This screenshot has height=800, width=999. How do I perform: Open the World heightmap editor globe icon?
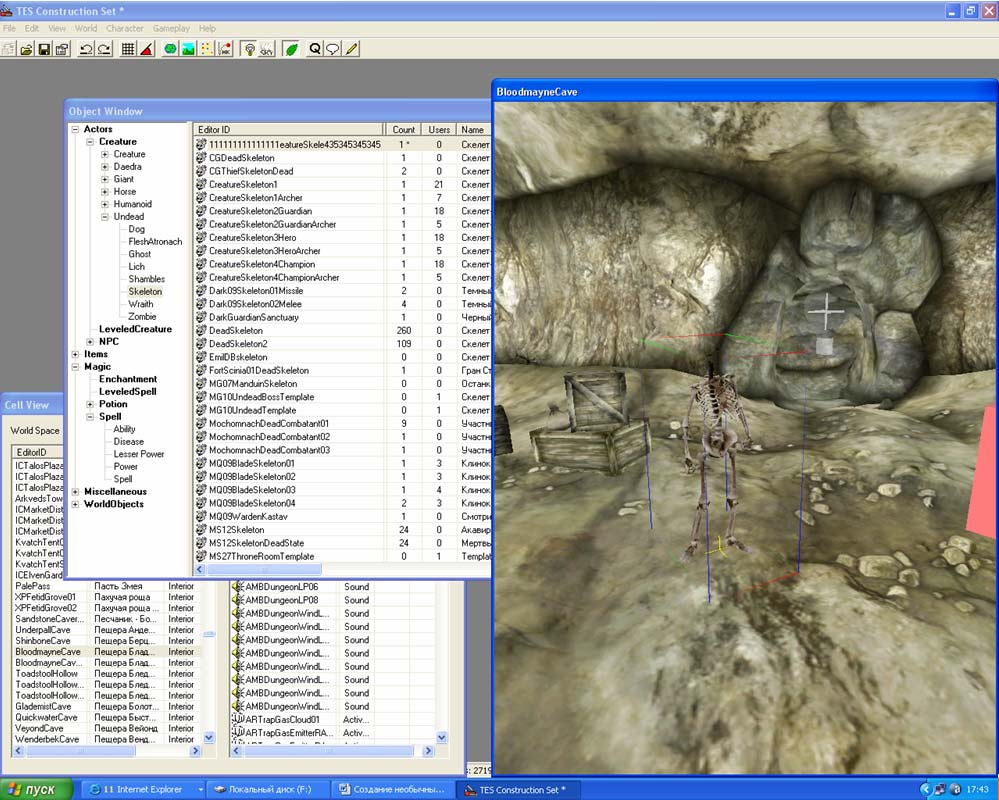[170, 49]
